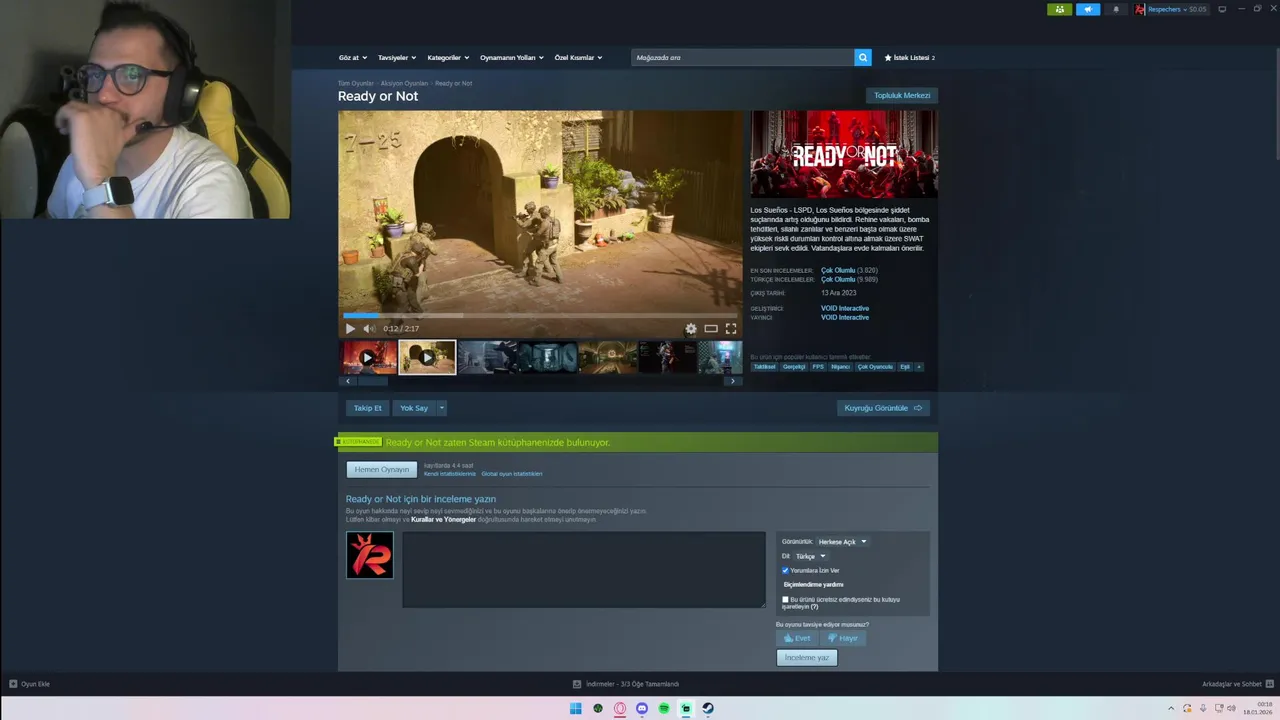Check the free product received checkbox
The width and height of the screenshot is (1280, 720).
[x=785, y=600]
